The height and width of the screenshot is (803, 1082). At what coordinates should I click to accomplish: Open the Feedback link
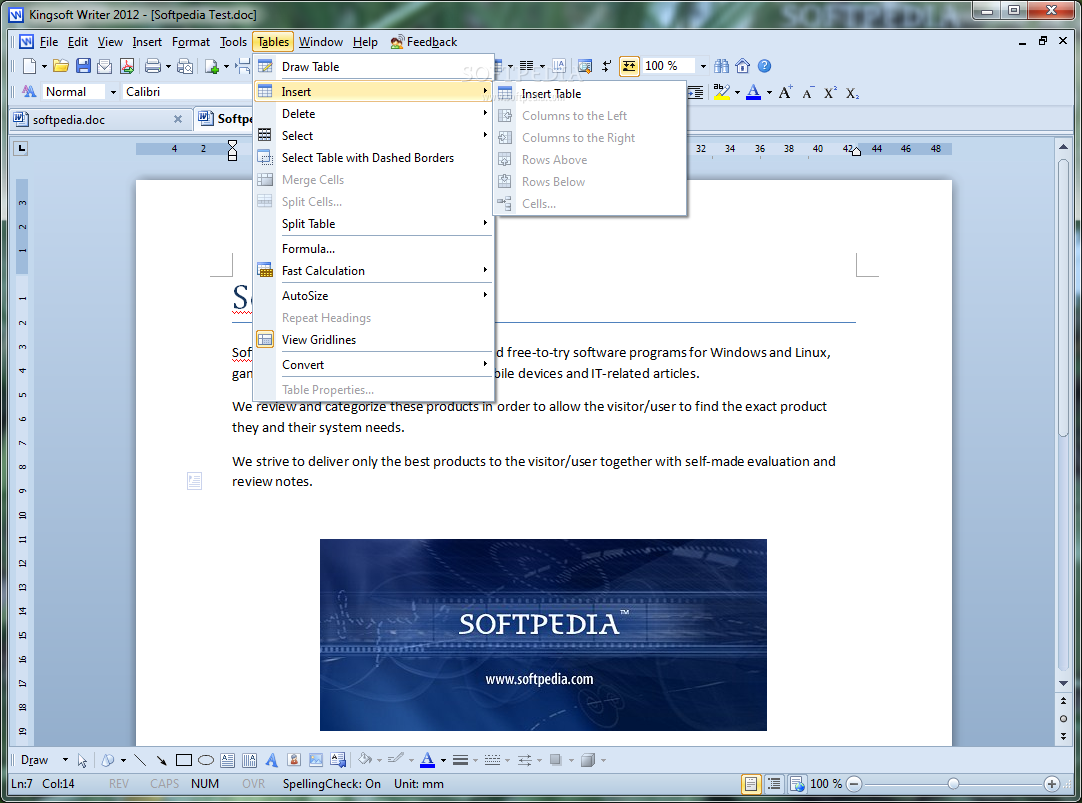click(424, 42)
